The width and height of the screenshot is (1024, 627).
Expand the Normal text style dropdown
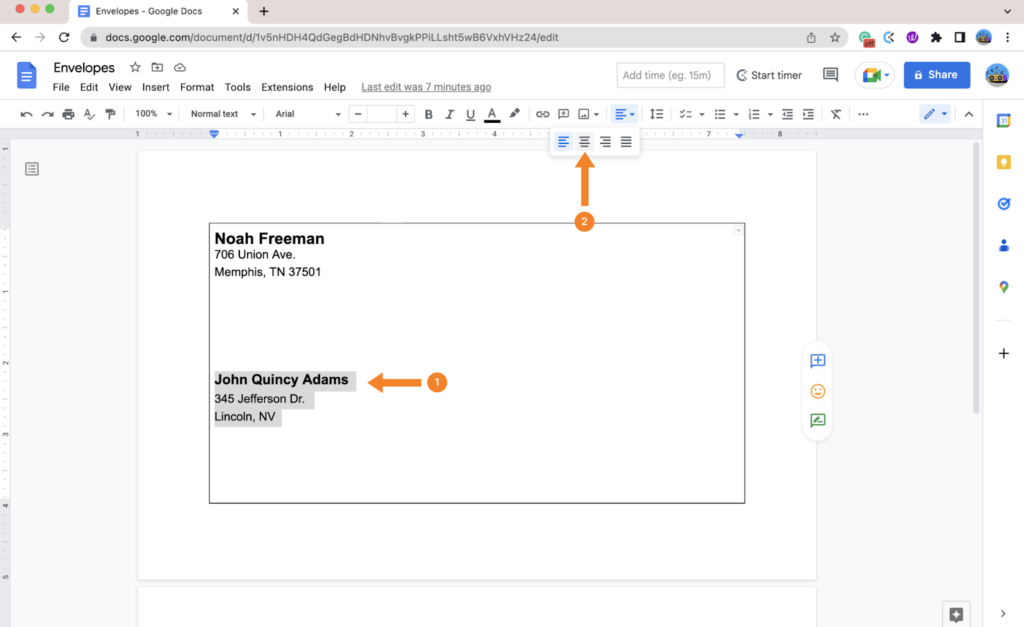pyautogui.click(x=223, y=114)
